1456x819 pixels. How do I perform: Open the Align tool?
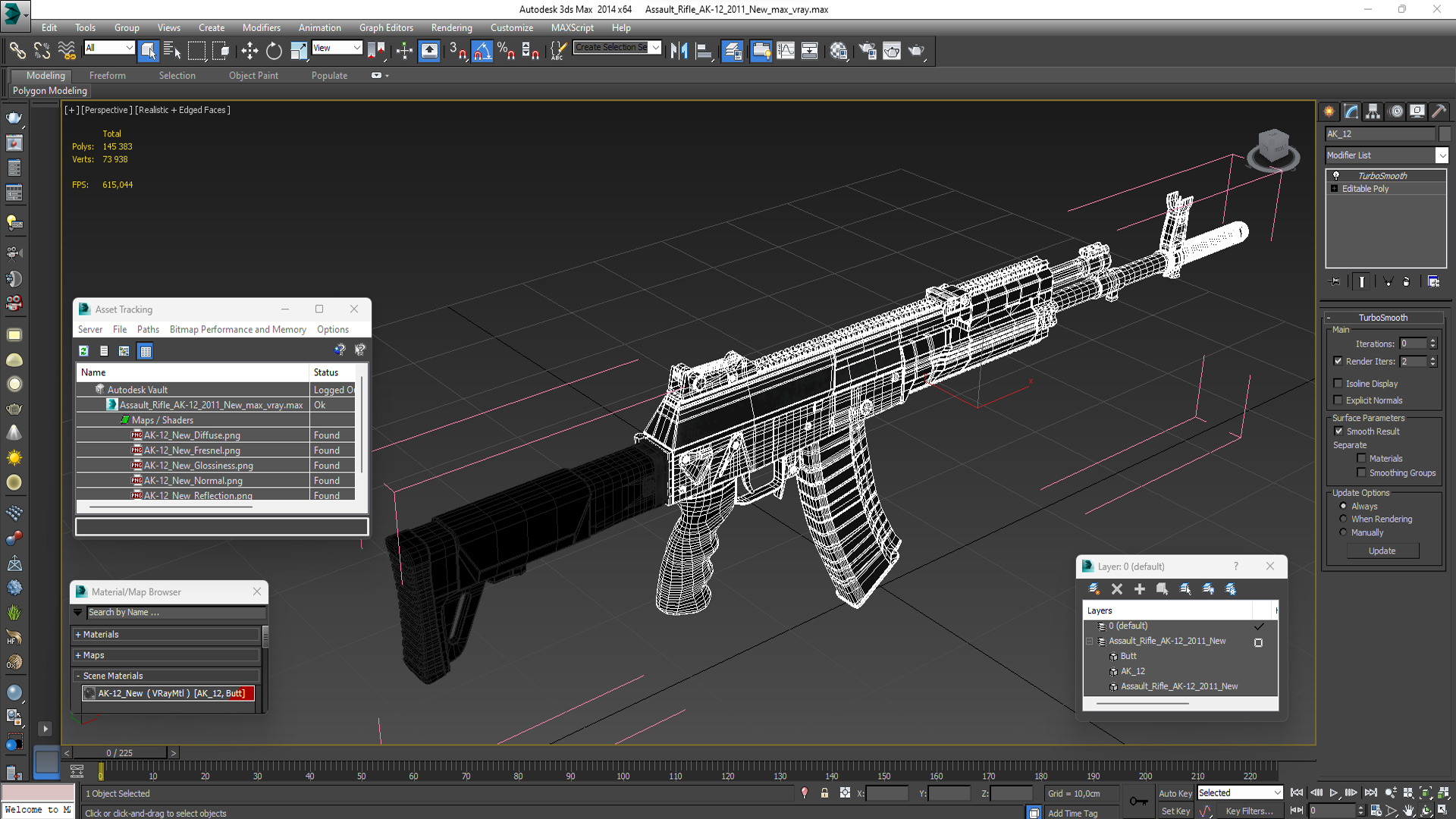[704, 51]
